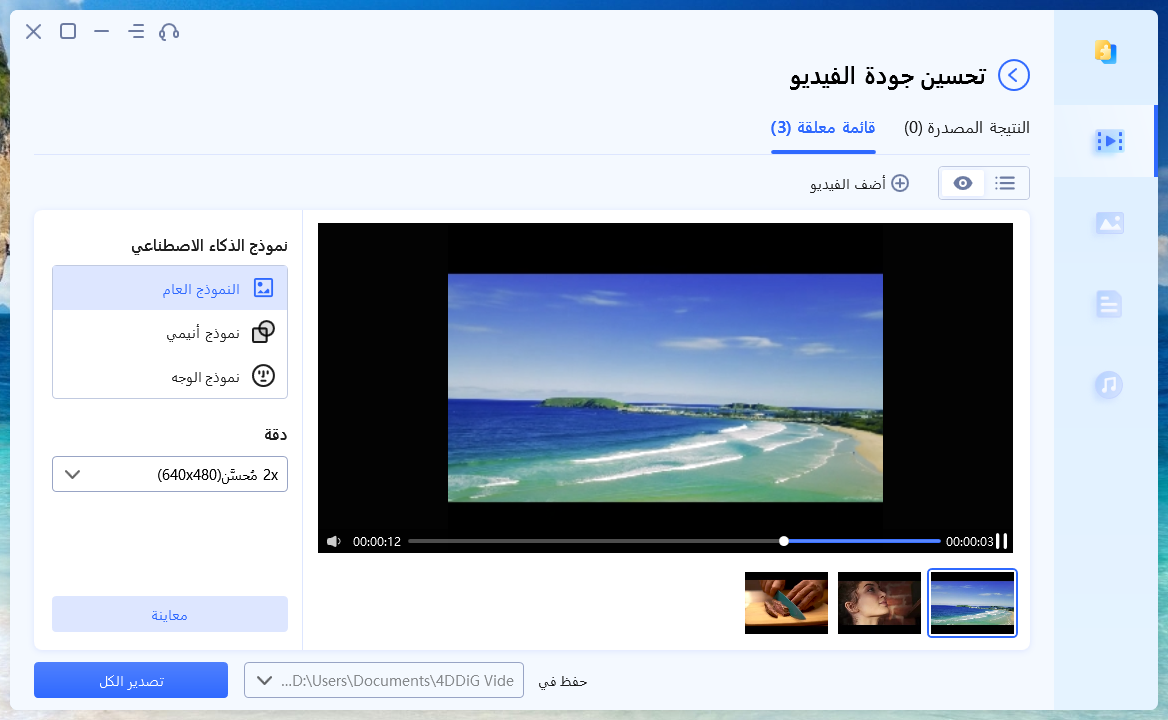Click the headphones support icon
Screen dimensions: 1168x720
pyautogui.click(x=169, y=31)
